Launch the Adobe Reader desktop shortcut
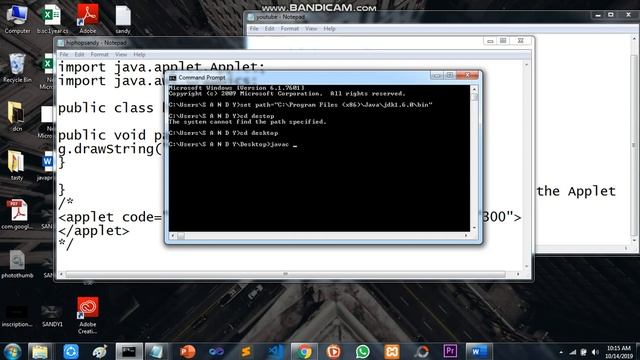640x360 pixels. (88, 18)
